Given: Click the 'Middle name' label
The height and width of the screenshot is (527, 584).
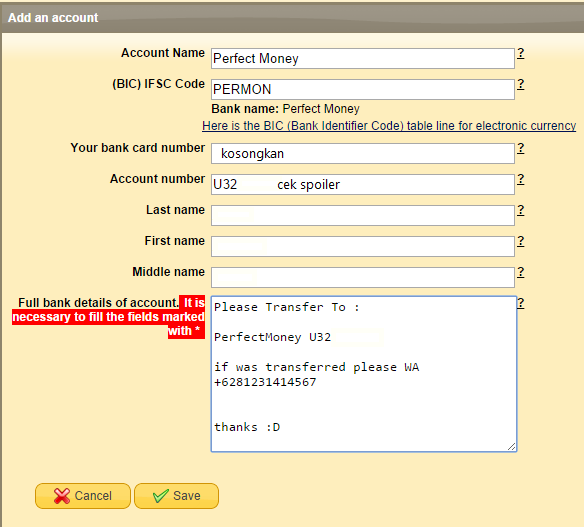Looking at the screenshot, I should [x=169, y=272].
